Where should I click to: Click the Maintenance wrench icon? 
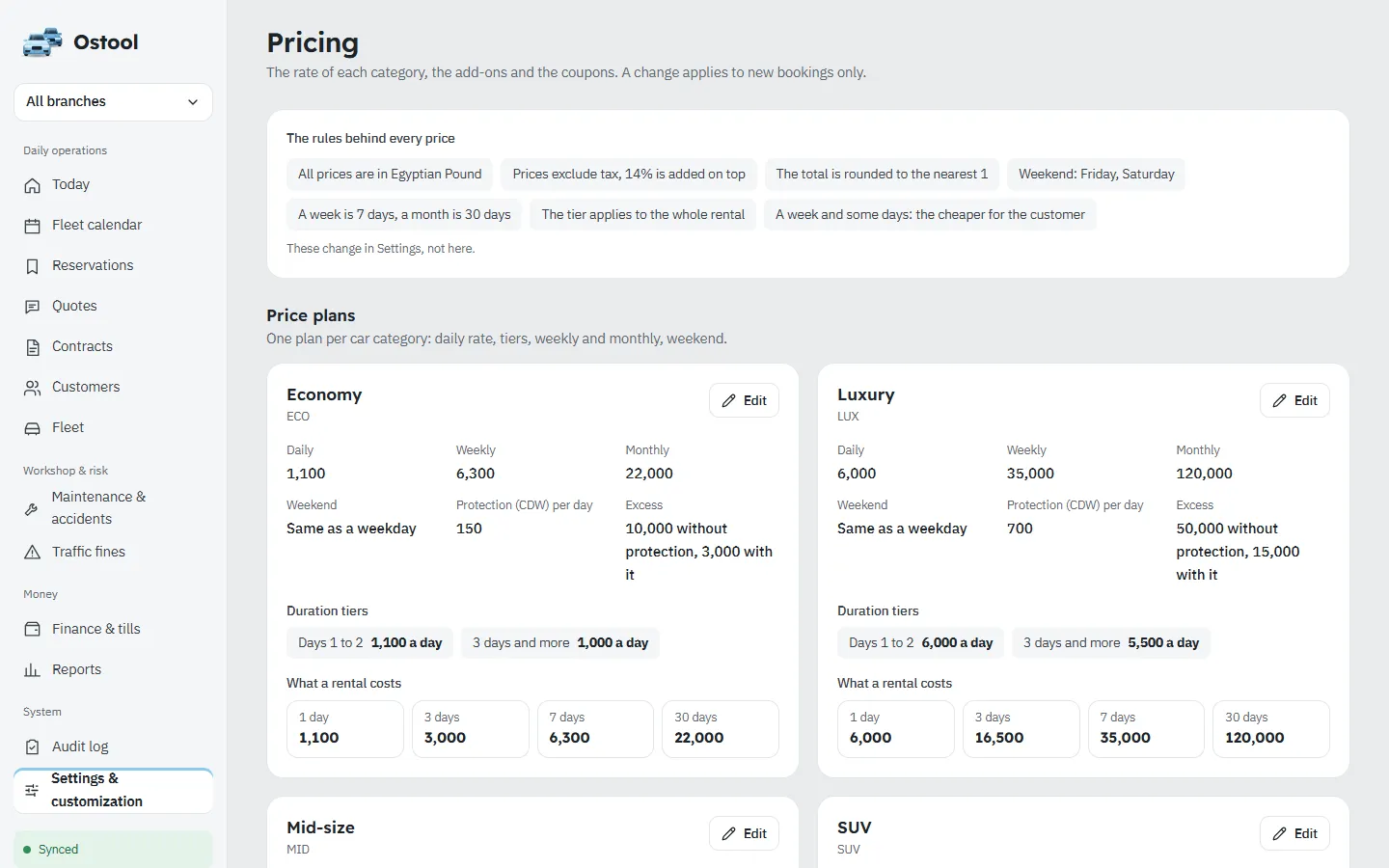tap(32, 508)
